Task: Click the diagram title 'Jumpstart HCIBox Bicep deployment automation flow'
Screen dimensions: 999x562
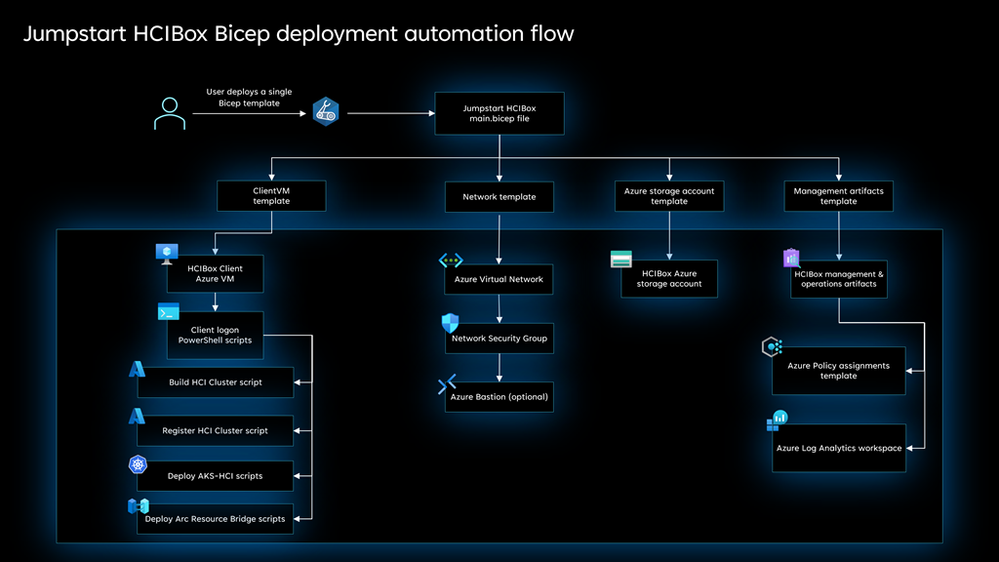Action: coord(299,34)
